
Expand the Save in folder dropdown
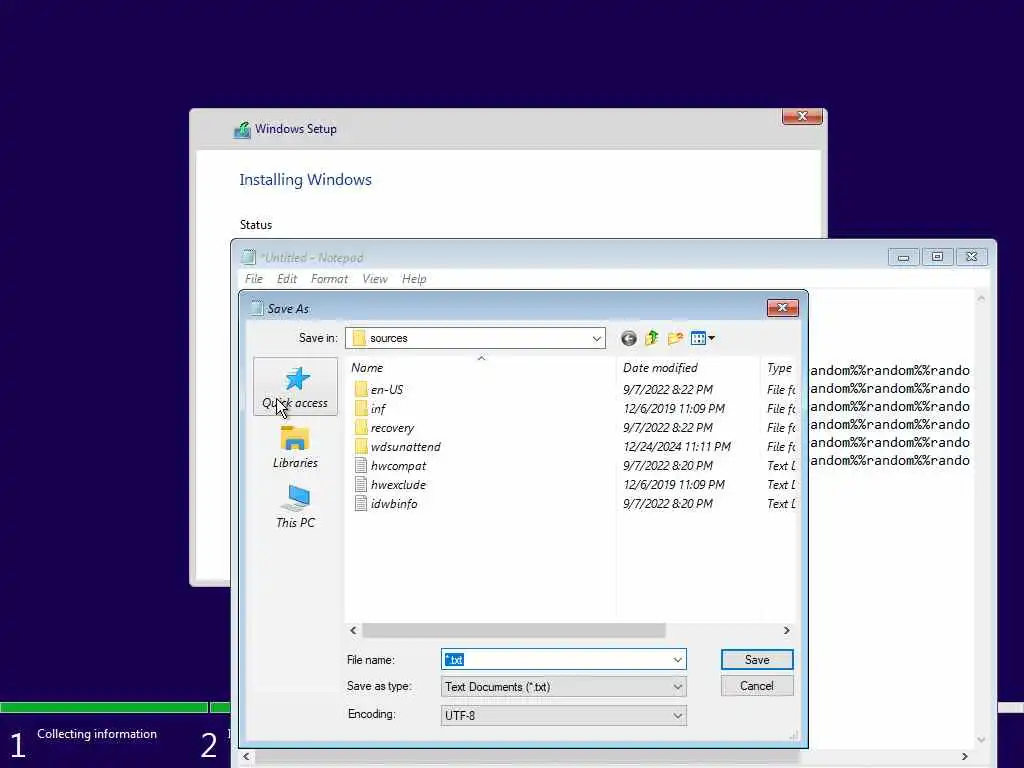(596, 338)
